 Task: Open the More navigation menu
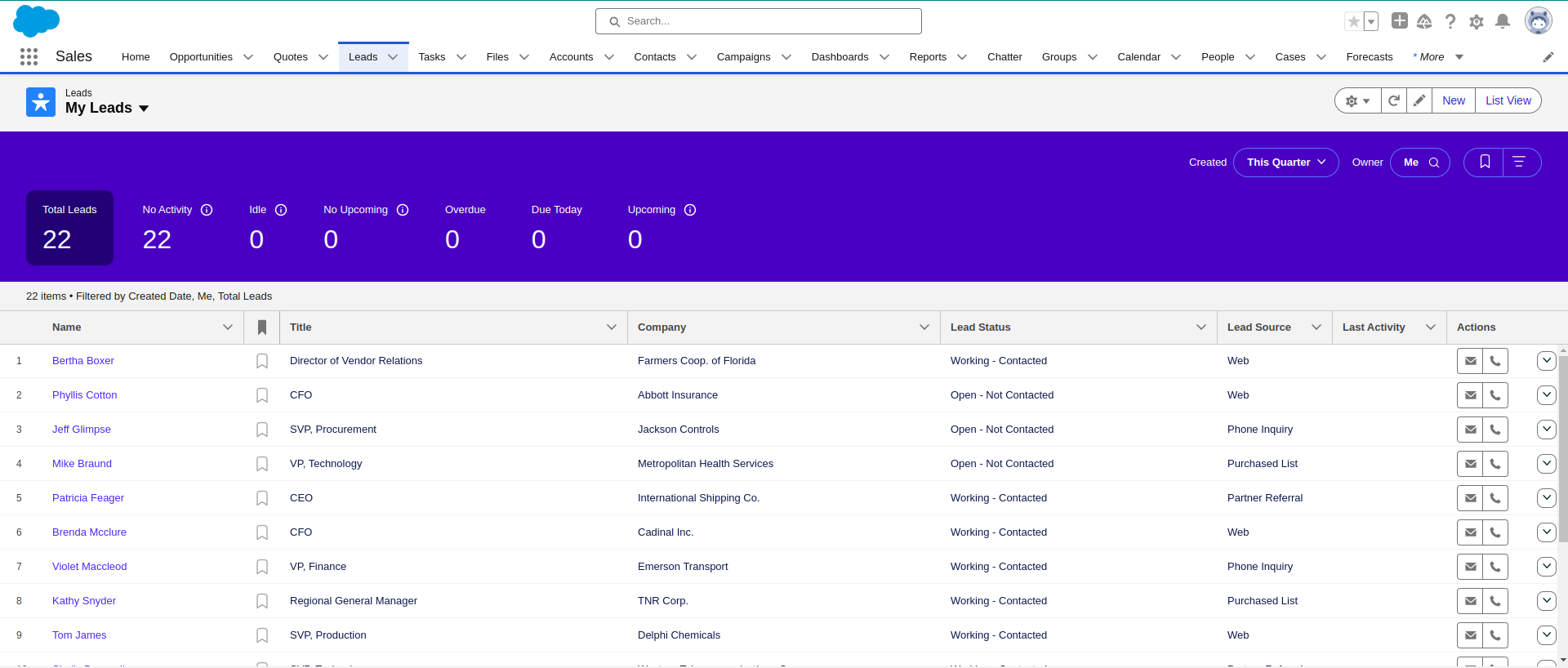click(1438, 57)
